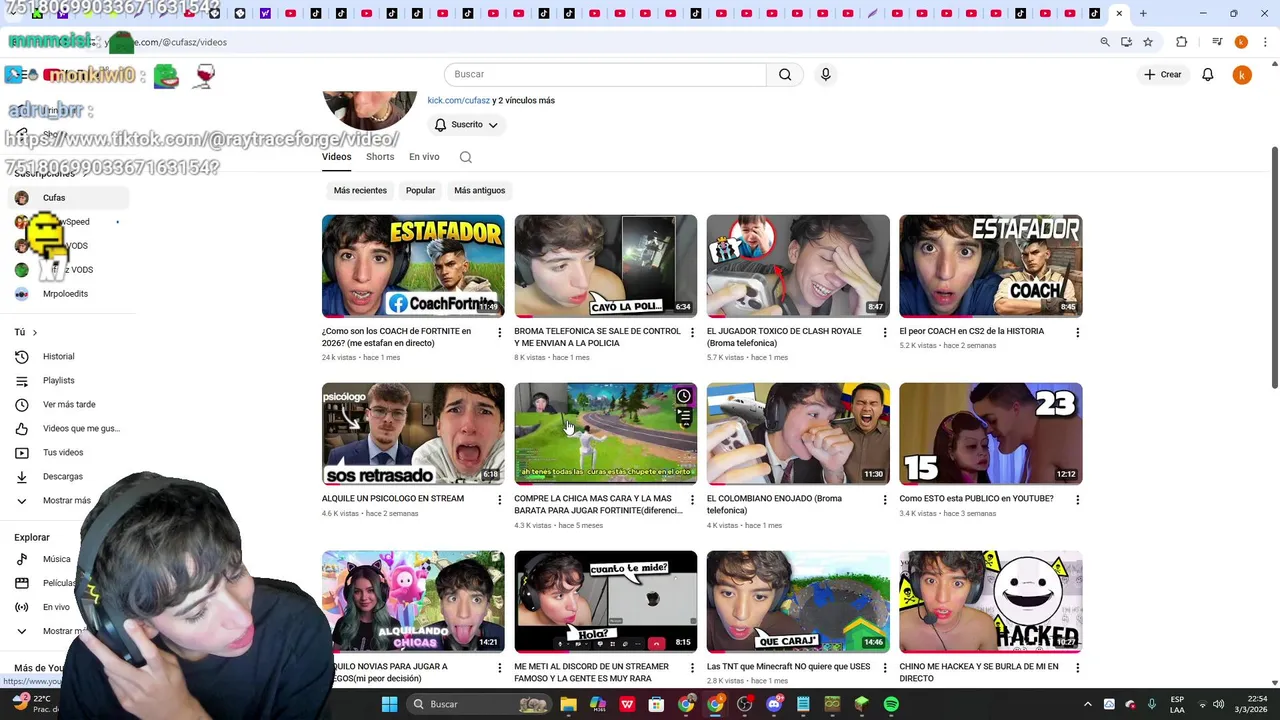Open kick.com/cufasz channel link
This screenshot has width=1280, height=720.
pos(459,100)
